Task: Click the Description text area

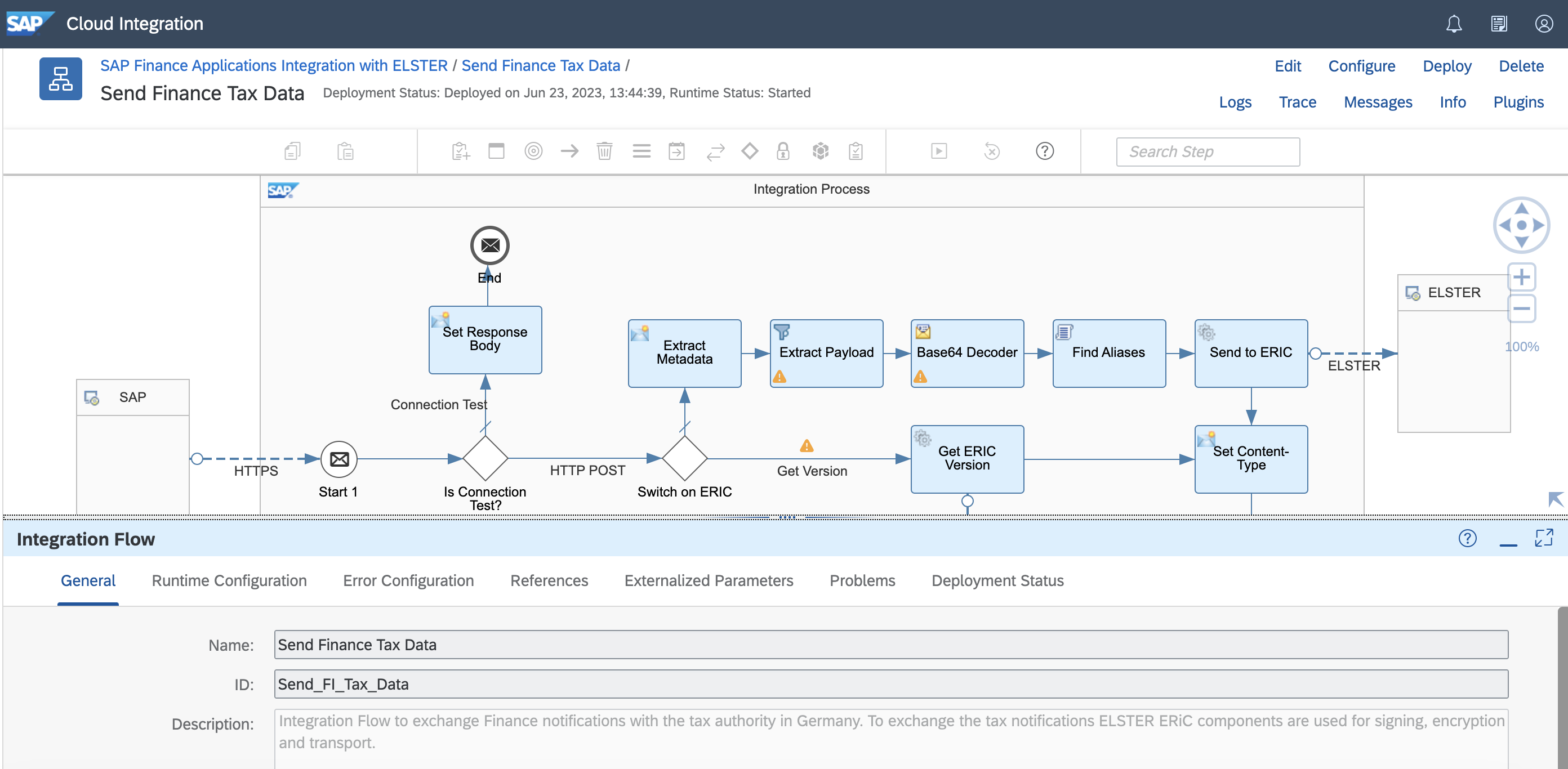Action: coord(891,739)
